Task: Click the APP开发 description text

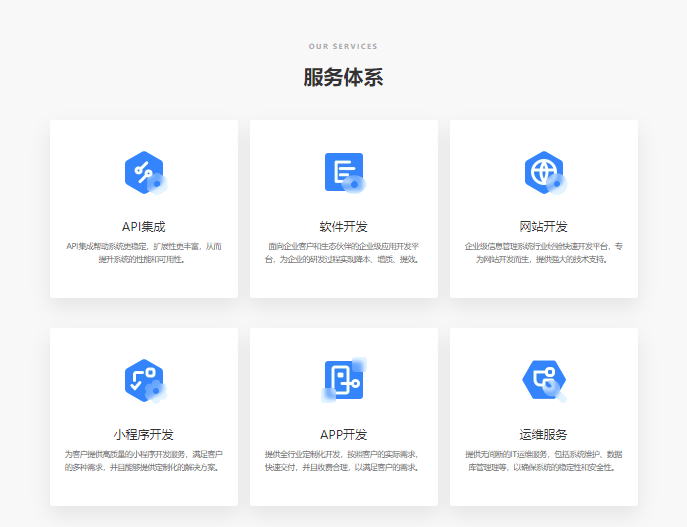Action: [x=344, y=461]
